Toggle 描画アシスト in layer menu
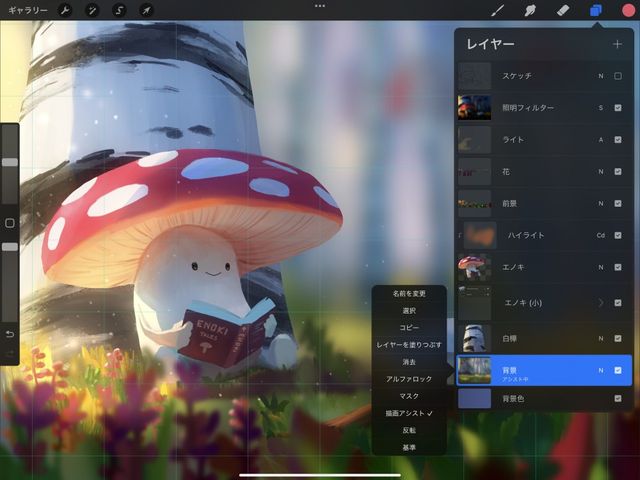640x480 pixels. (x=409, y=413)
